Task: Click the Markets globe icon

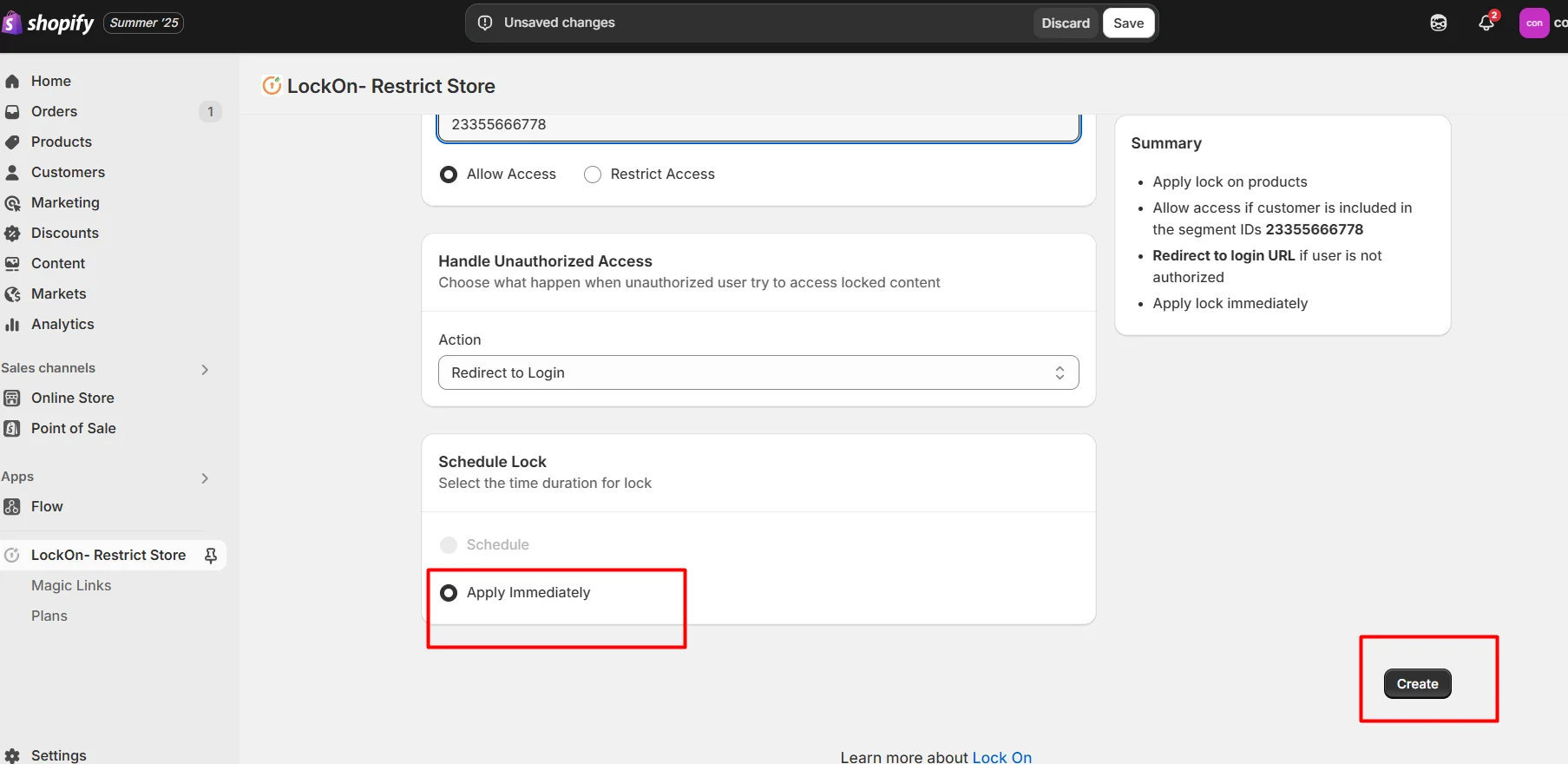Action: [12, 294]
